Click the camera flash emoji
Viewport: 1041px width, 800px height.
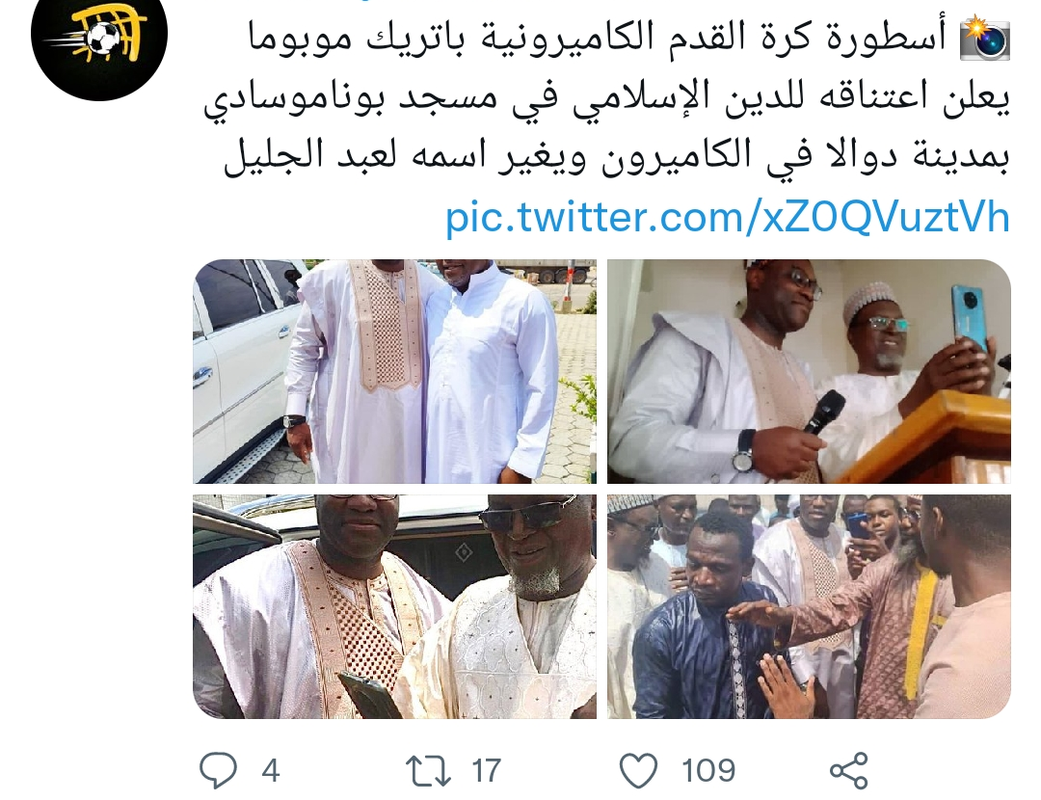pos(985,39)
